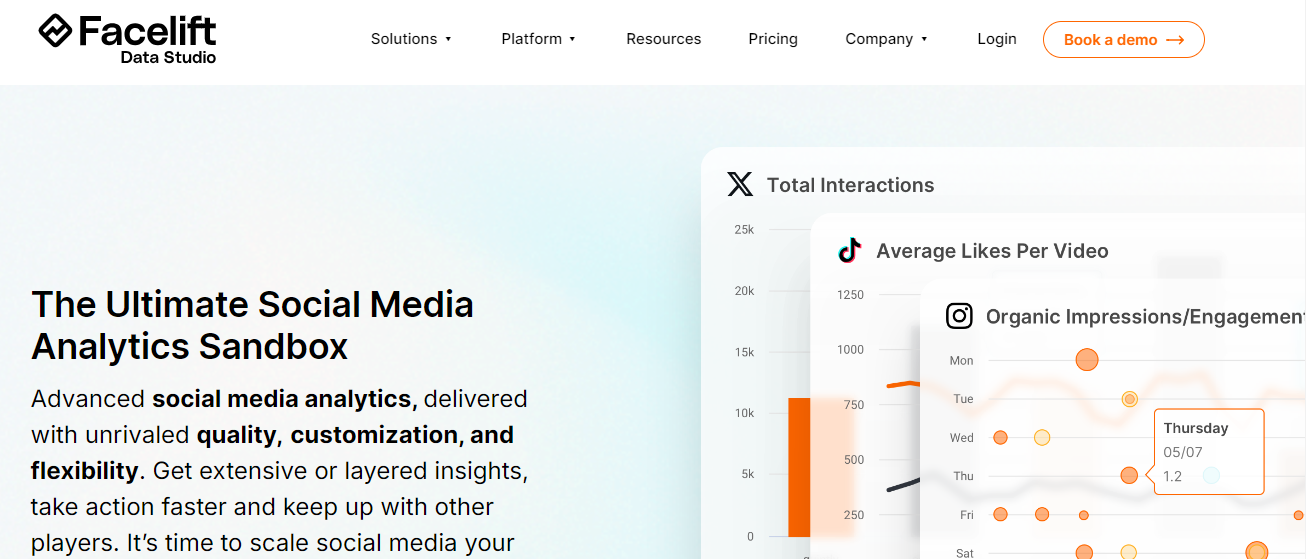Viewport: 1306px width, 559px height.
Task: Click the large orange Monday bubble
Action: tap(1087, 360)
